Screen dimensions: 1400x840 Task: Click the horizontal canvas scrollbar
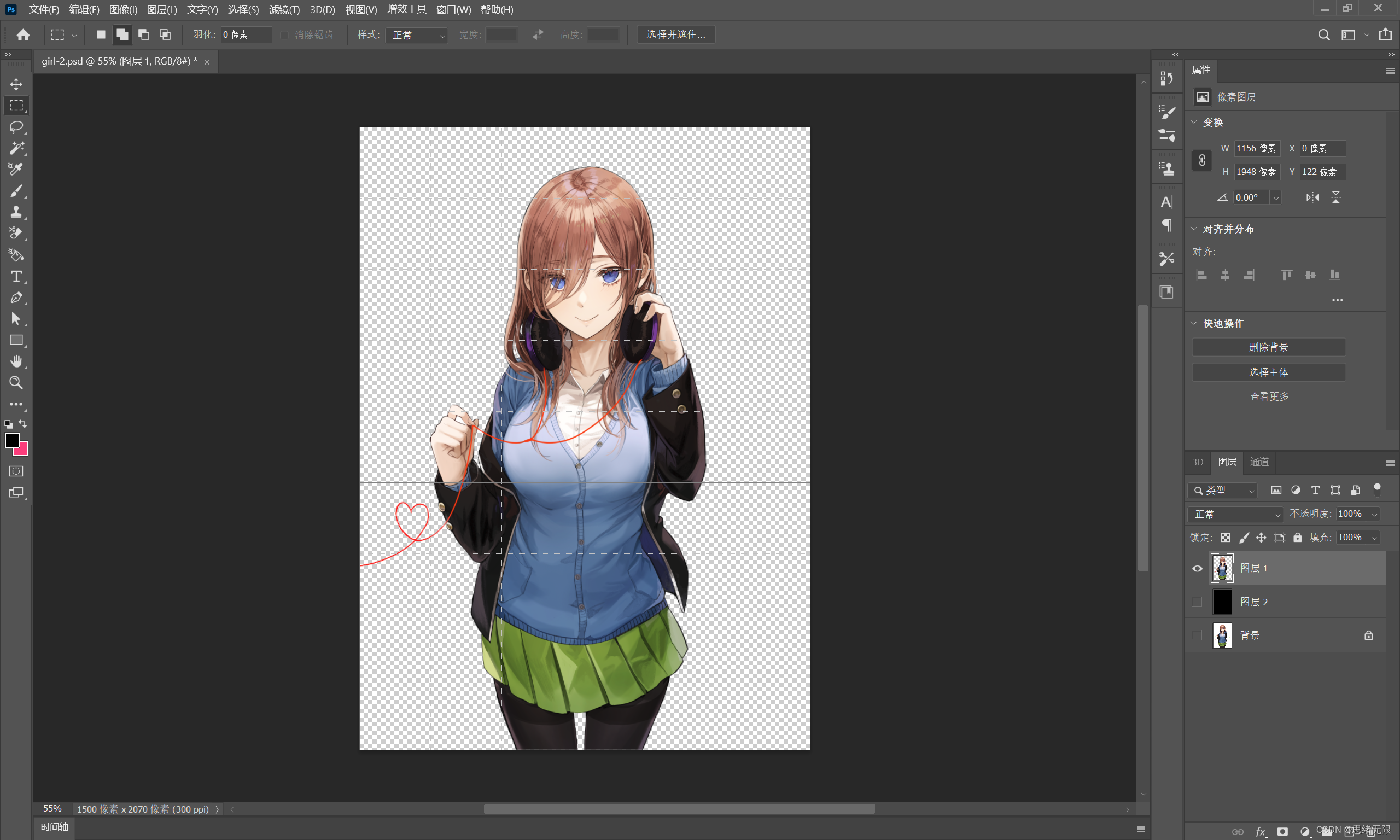679,809
